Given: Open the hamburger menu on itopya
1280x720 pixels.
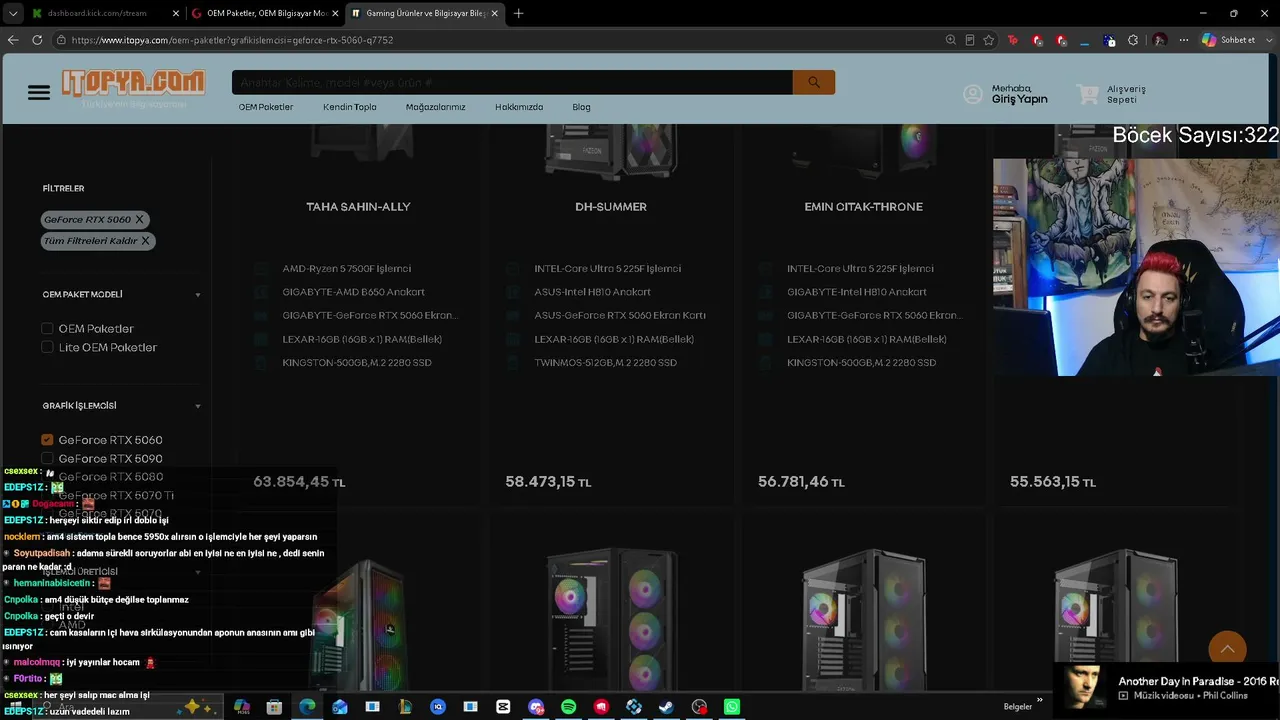Looking at the screenshot, I should pyautogui.click(x=39, y=93).
